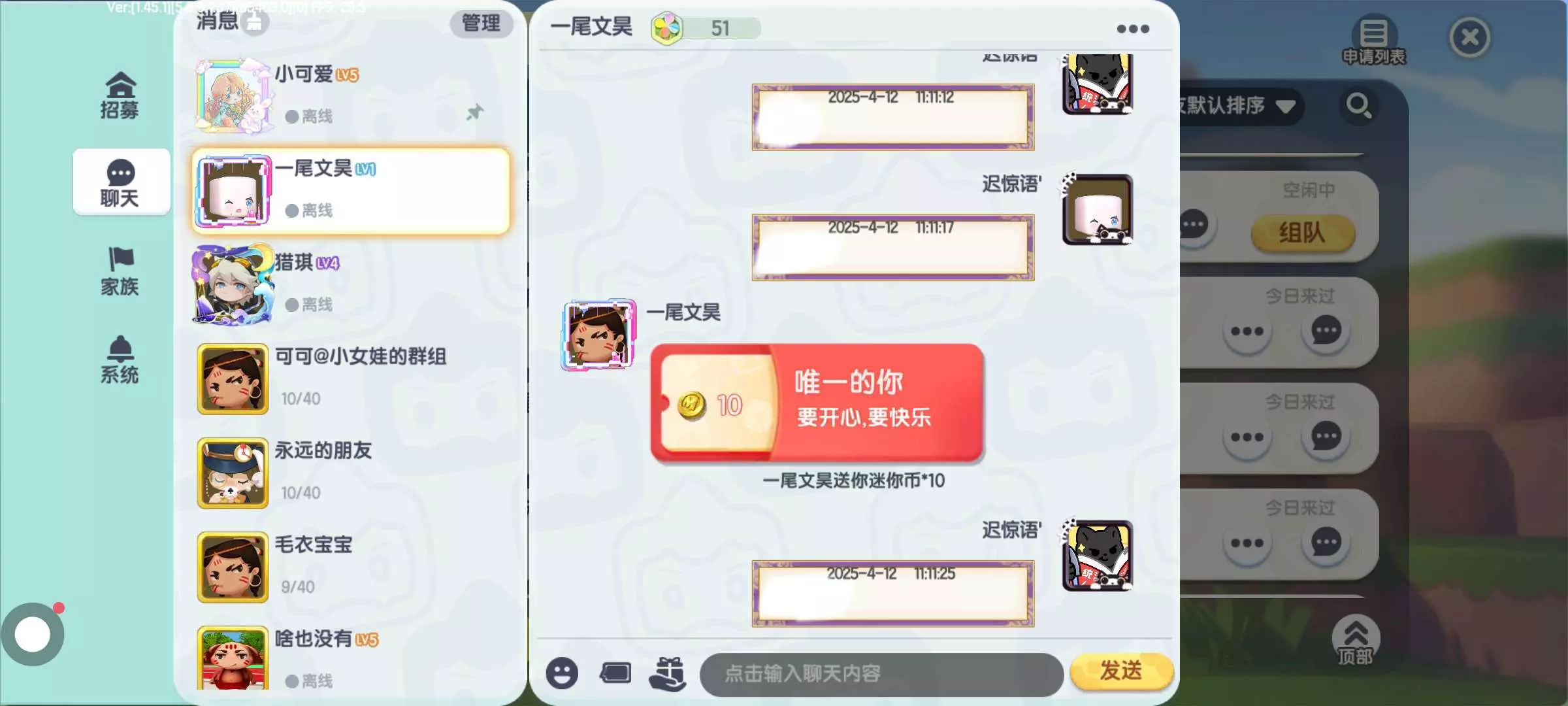Click the floating record circle button
1568x706 pixels.
[x=33, y=634]
